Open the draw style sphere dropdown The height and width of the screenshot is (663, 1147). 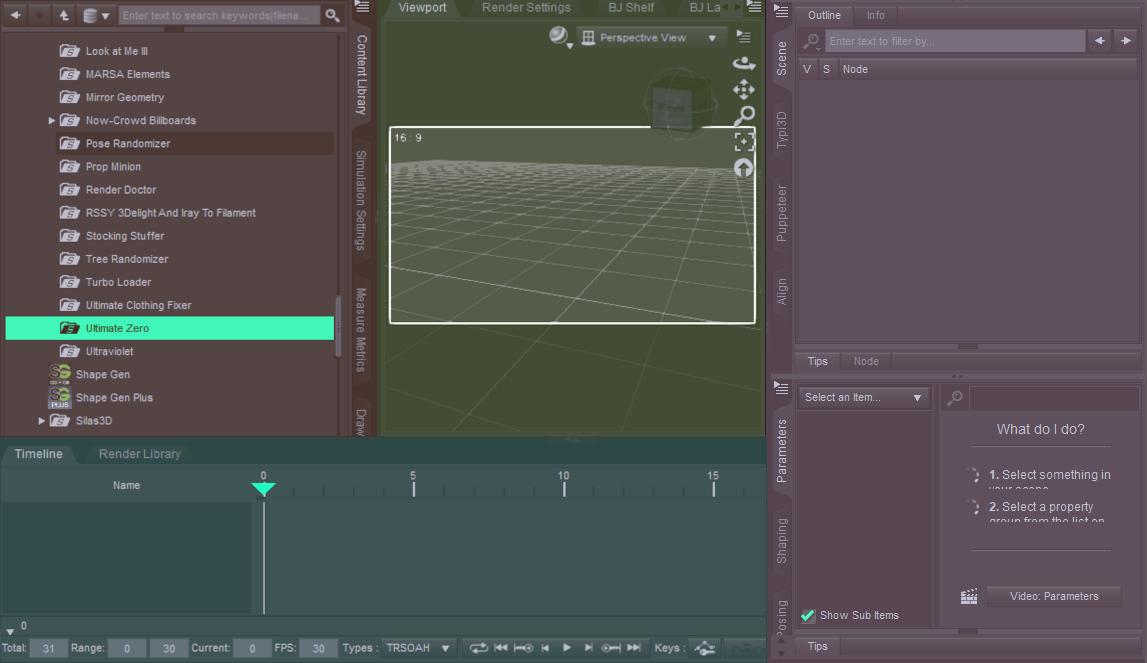[x=560, y=37]
